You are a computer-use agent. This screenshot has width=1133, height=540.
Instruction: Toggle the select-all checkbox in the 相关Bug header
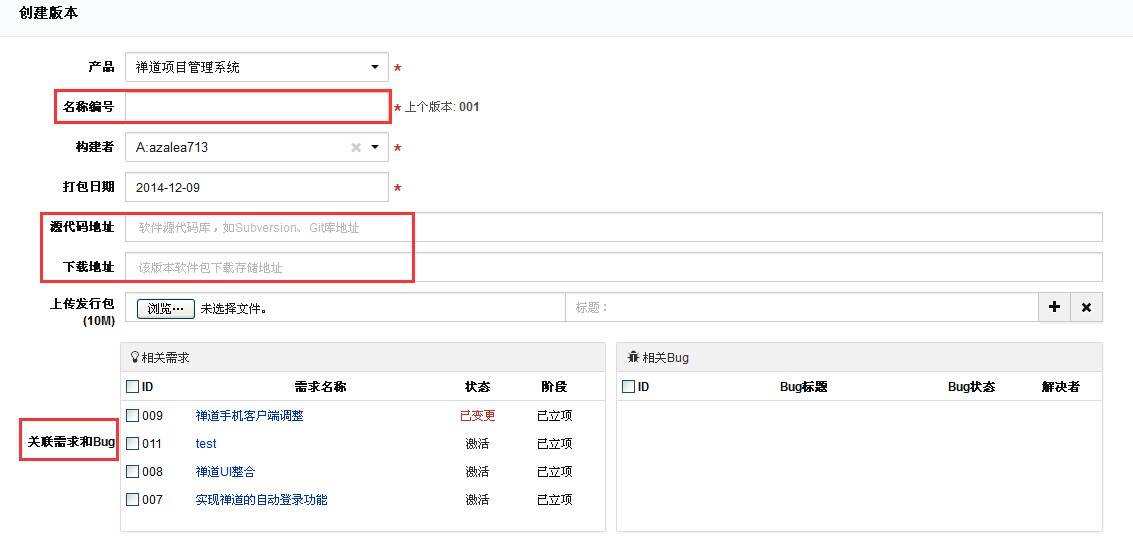(x=628, y=387)
